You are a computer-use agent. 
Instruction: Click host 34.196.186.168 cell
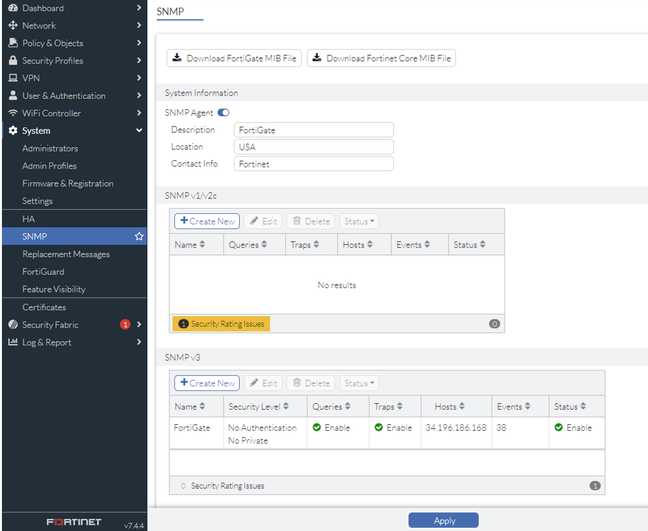click(456, 427)
